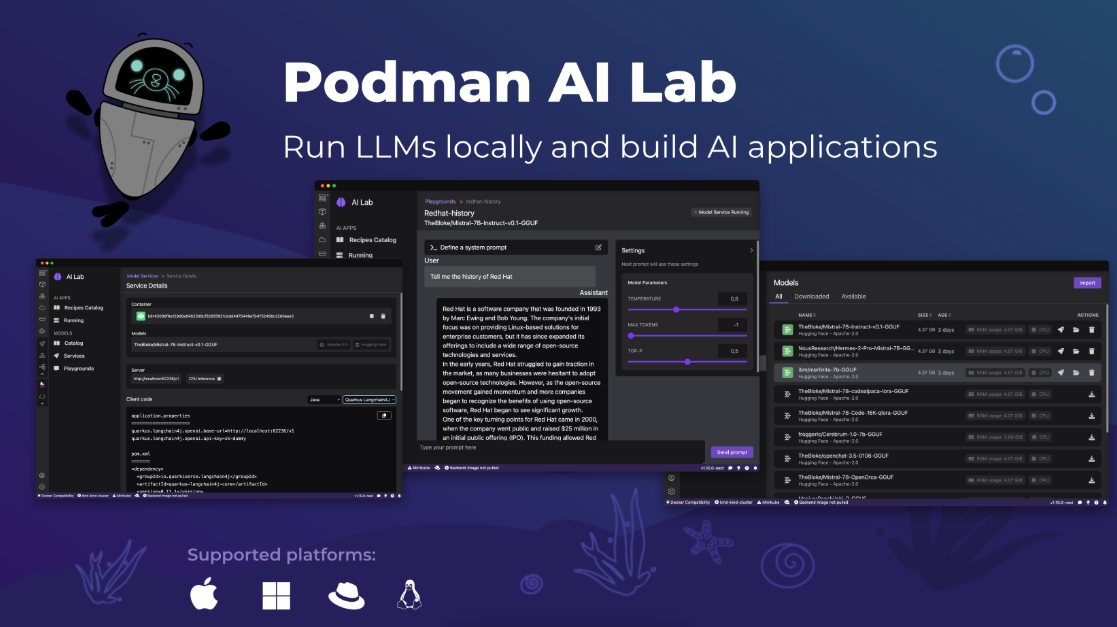The image size is (1117, 627).
Task: Launch a playground via the rocket icon for Mistral-7B
Action: coord(1061,329)
